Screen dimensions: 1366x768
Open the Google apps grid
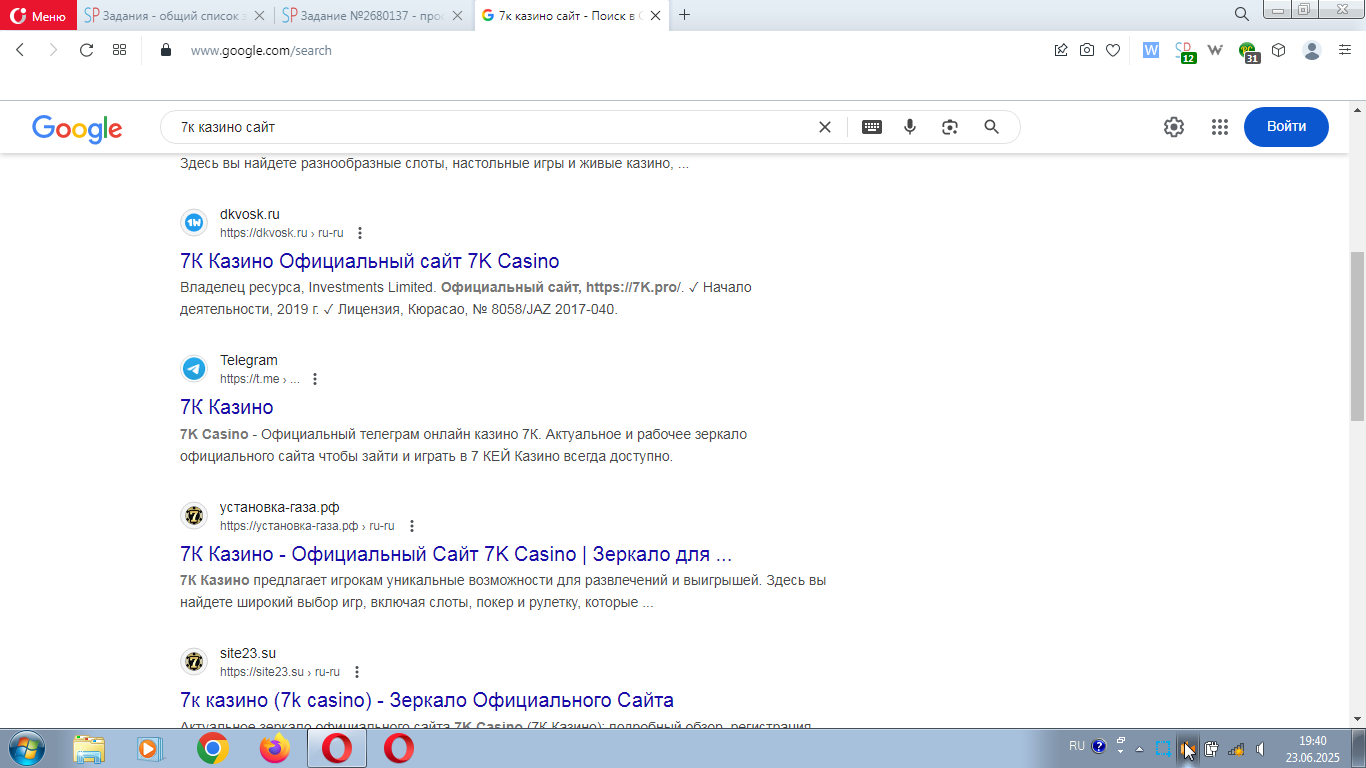coord(1219,127)
